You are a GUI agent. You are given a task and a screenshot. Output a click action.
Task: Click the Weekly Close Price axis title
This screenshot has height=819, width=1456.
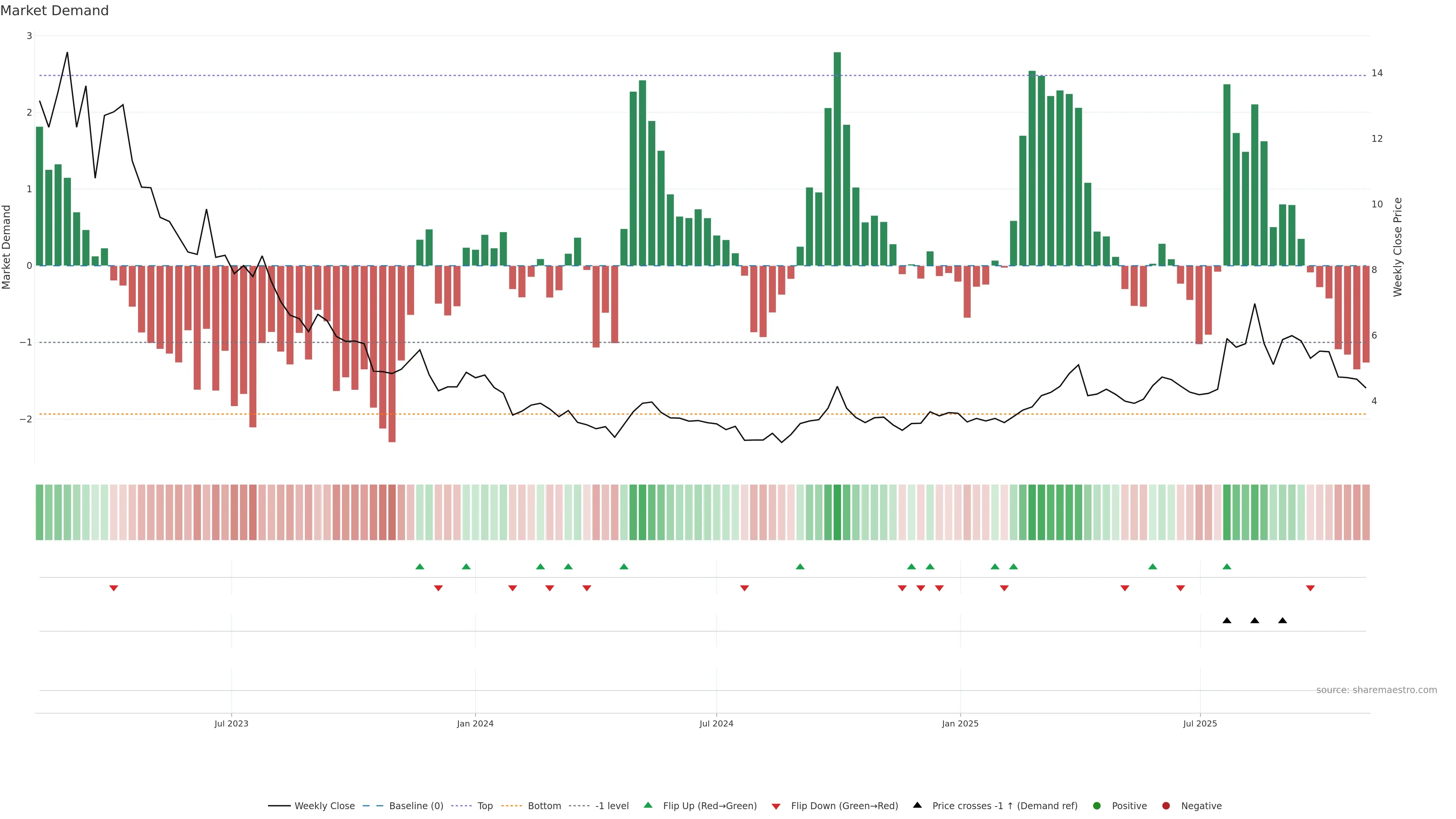pyautogui.click(x=1397, y=247)
